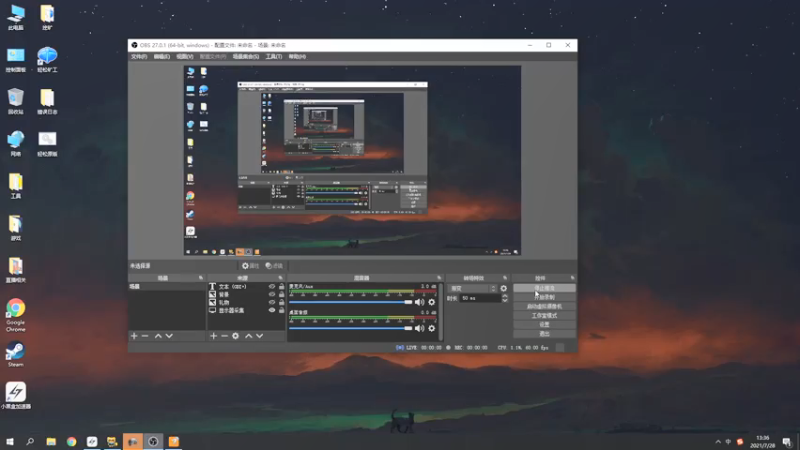This screenshot has height=450, width=800.
Task: Toggle lock on second source 背景
Action: pos(282,294)
